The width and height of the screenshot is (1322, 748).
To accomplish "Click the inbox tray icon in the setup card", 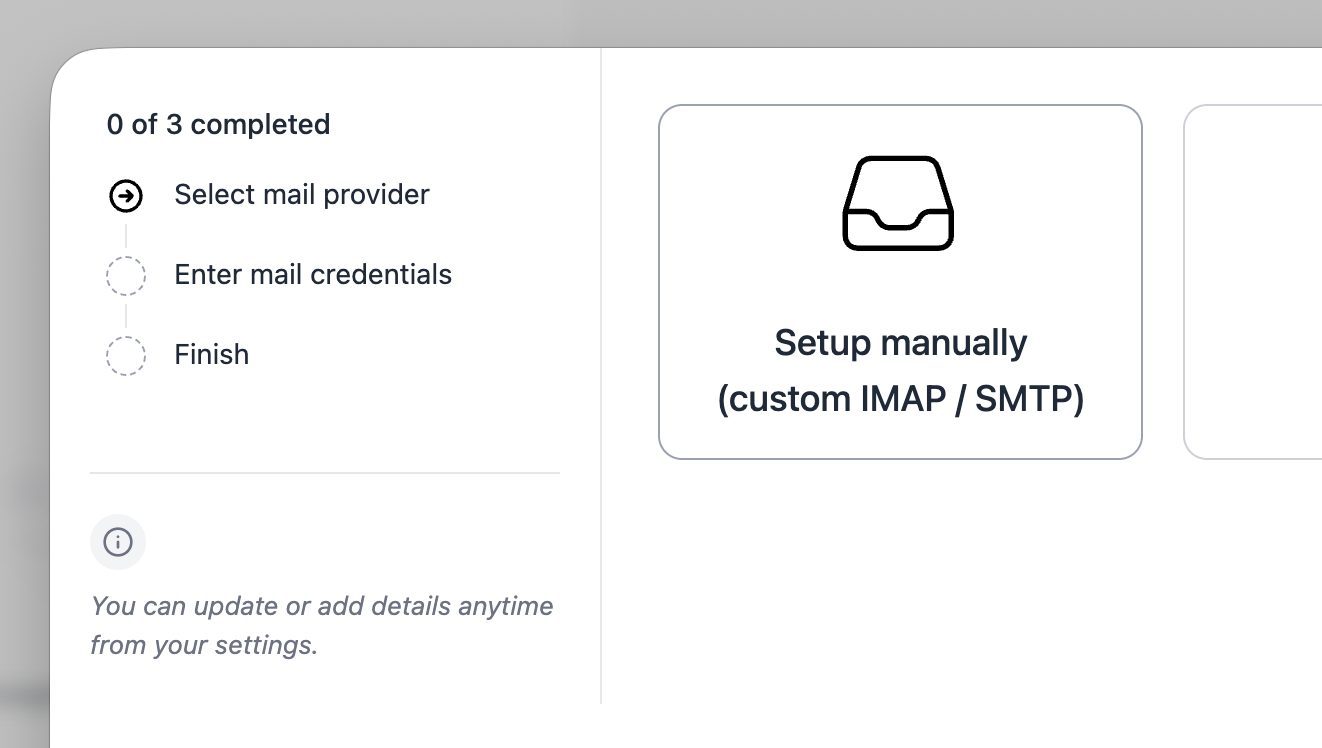I will [x=899, y=203].
